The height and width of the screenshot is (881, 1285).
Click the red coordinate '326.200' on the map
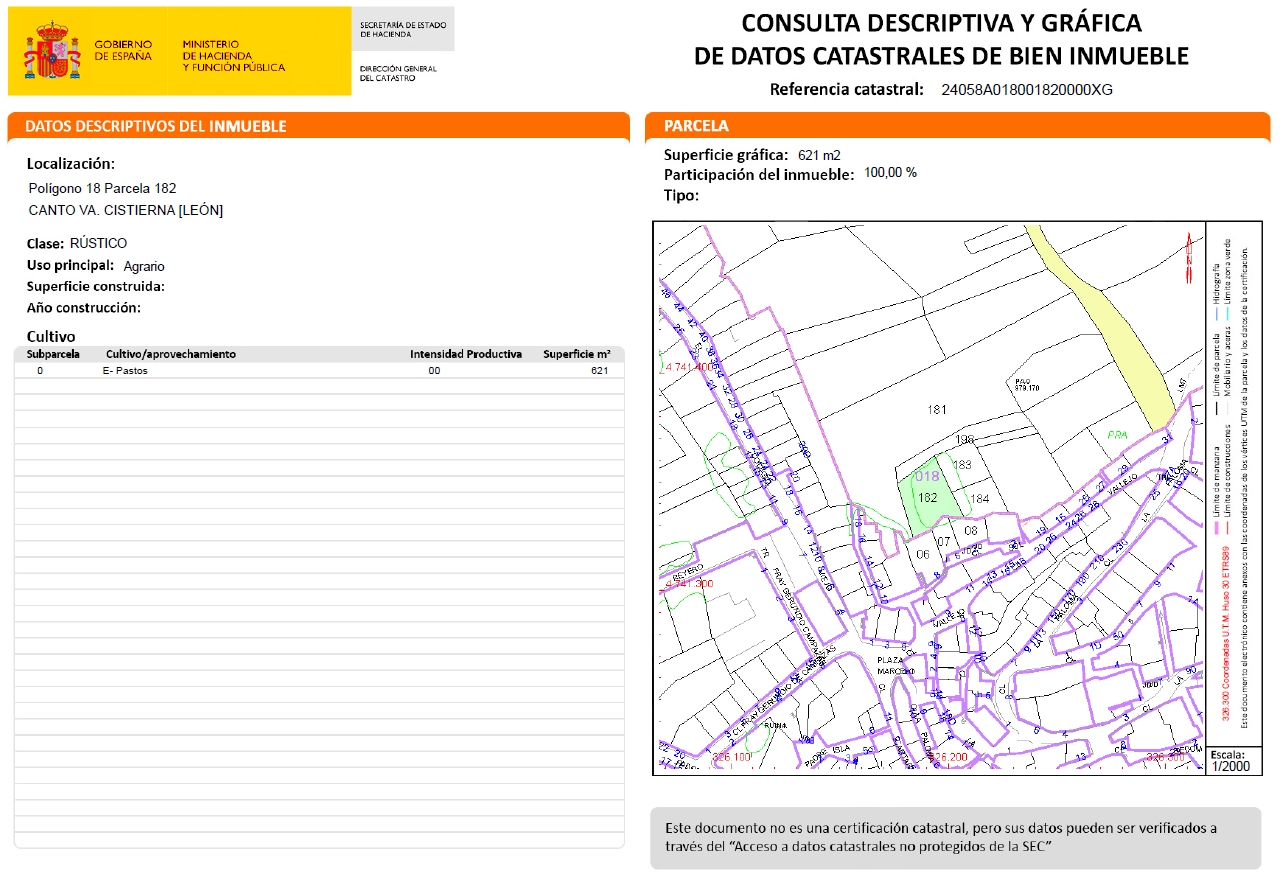[946, 758]
